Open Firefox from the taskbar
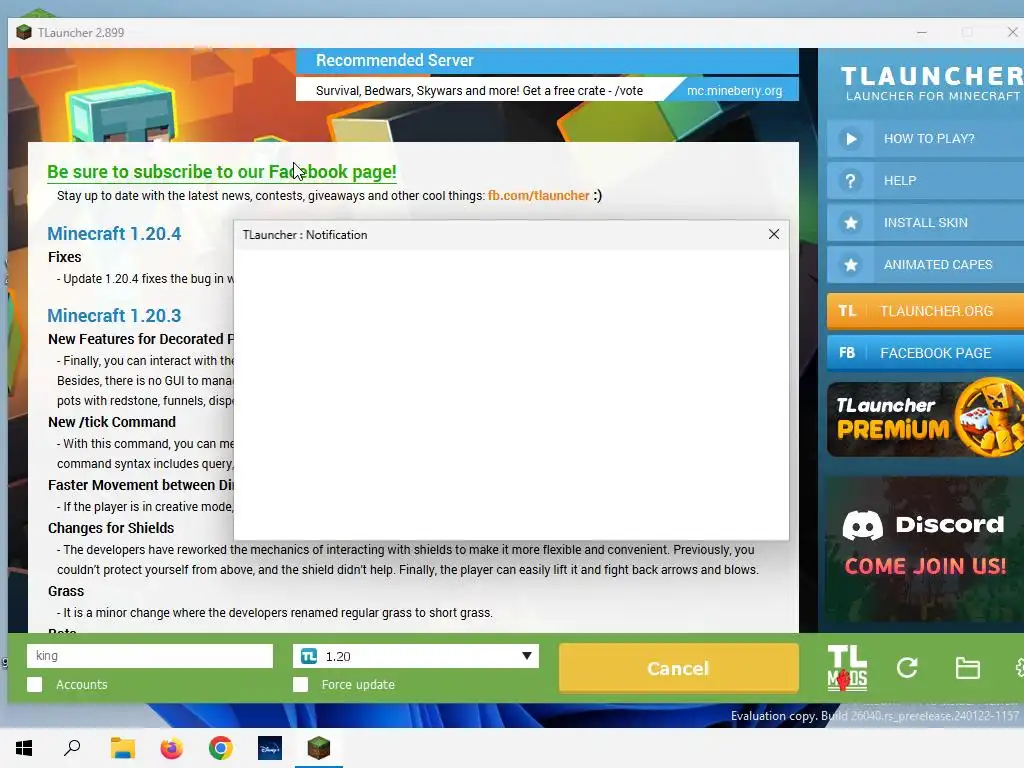 tap(172, 748)
